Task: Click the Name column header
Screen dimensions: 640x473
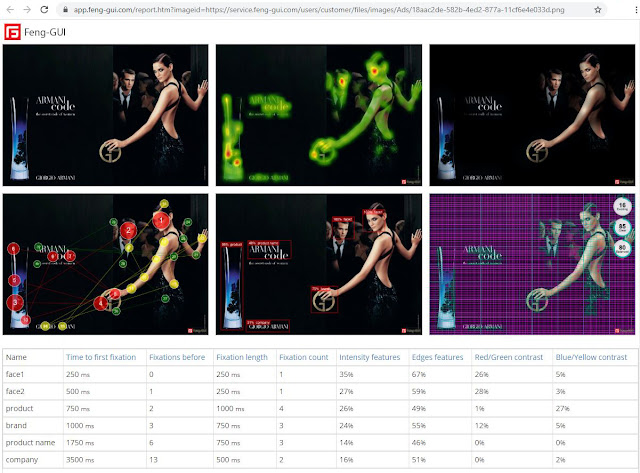Action: tap(16, 357)
